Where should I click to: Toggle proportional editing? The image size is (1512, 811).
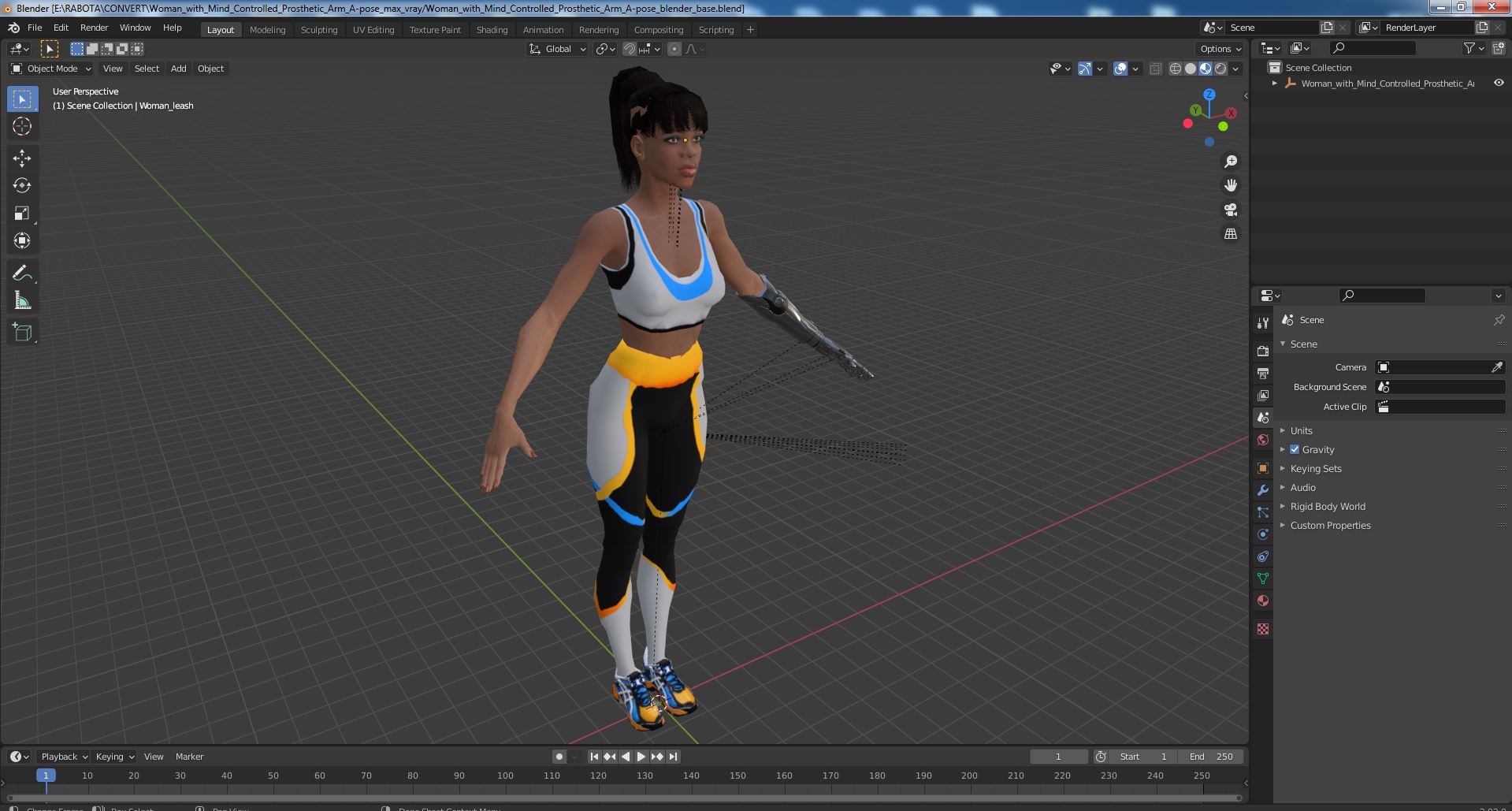click(674, 49)
